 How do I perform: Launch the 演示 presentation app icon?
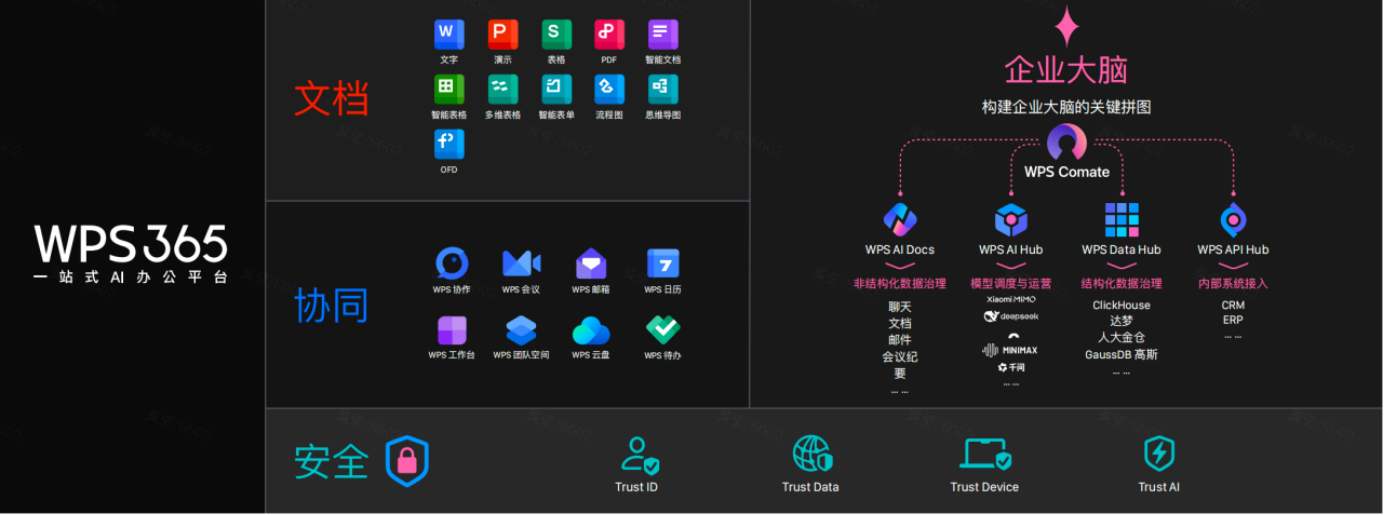tap(503, 34)
